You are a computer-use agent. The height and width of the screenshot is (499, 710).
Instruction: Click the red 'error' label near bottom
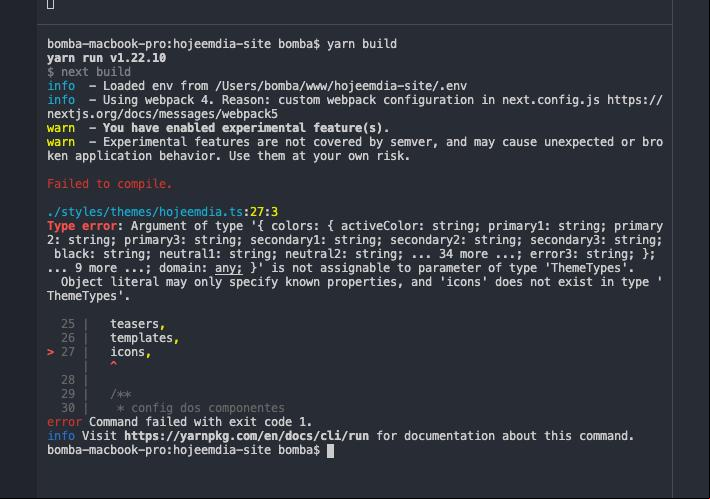coord(64,422)
